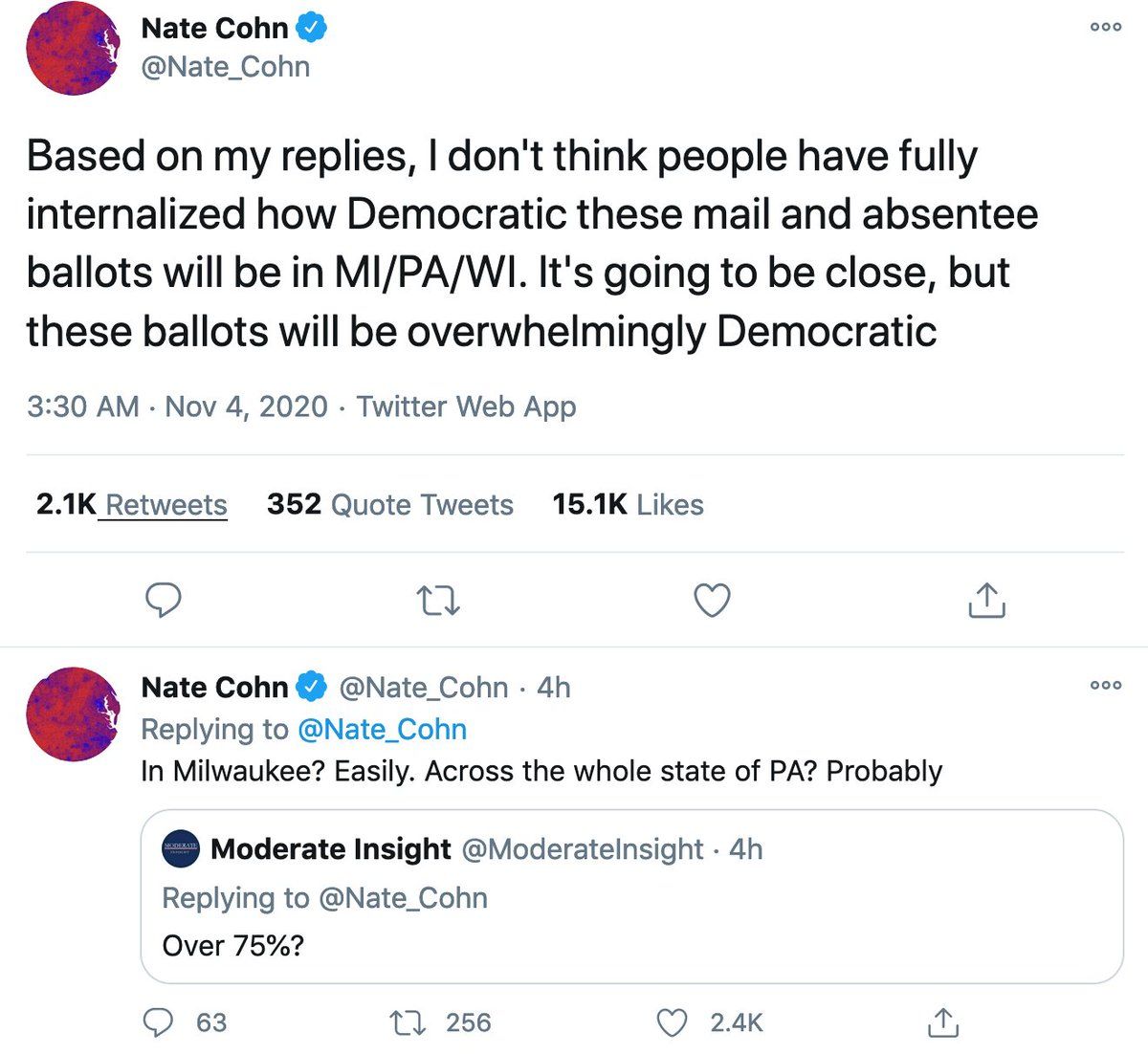Click the 'Replying to @Nate_Cohn' mention link
The image size is (1148, 1054).
tap(383, 729)
